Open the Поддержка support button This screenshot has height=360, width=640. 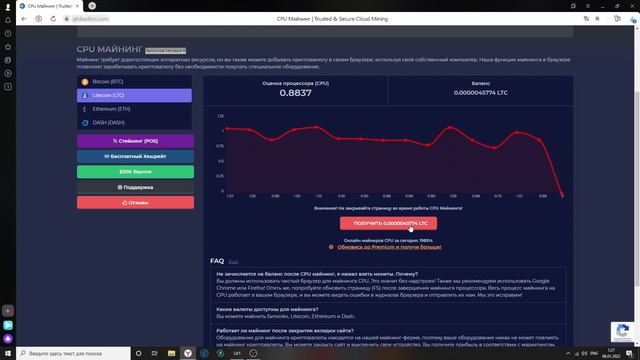tap(136, 187)
